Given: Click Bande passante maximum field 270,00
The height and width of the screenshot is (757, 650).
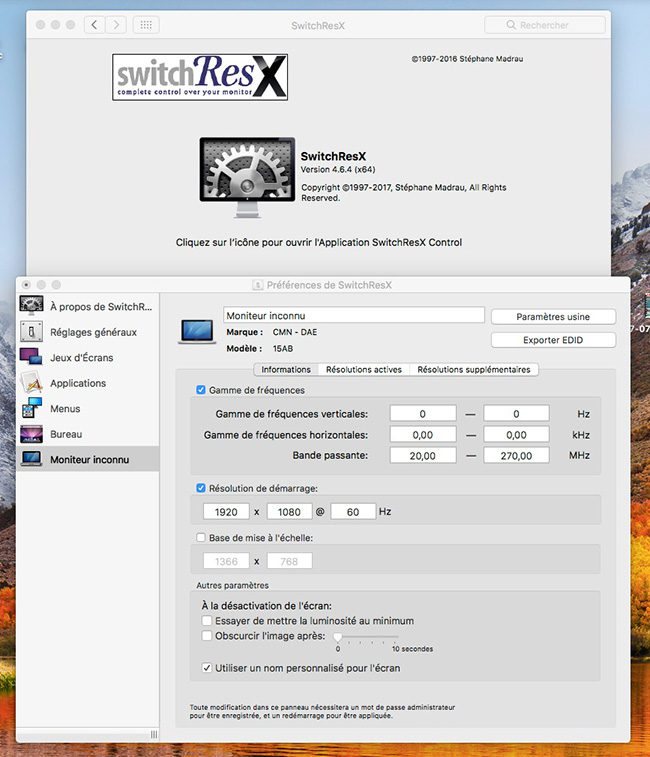Looking at the screenshot, I should click(x=516, y=456).
